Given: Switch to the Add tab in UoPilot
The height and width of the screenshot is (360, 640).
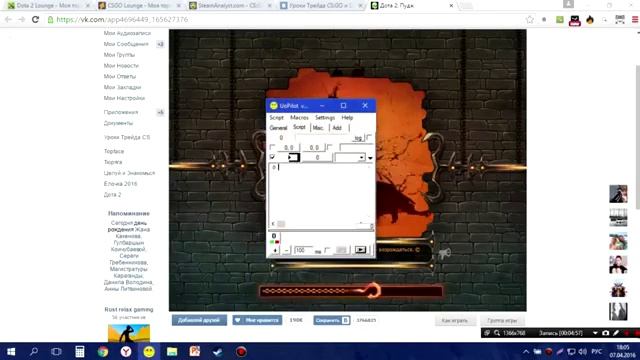Looking at the screenshot, I should tap(337, 128).
